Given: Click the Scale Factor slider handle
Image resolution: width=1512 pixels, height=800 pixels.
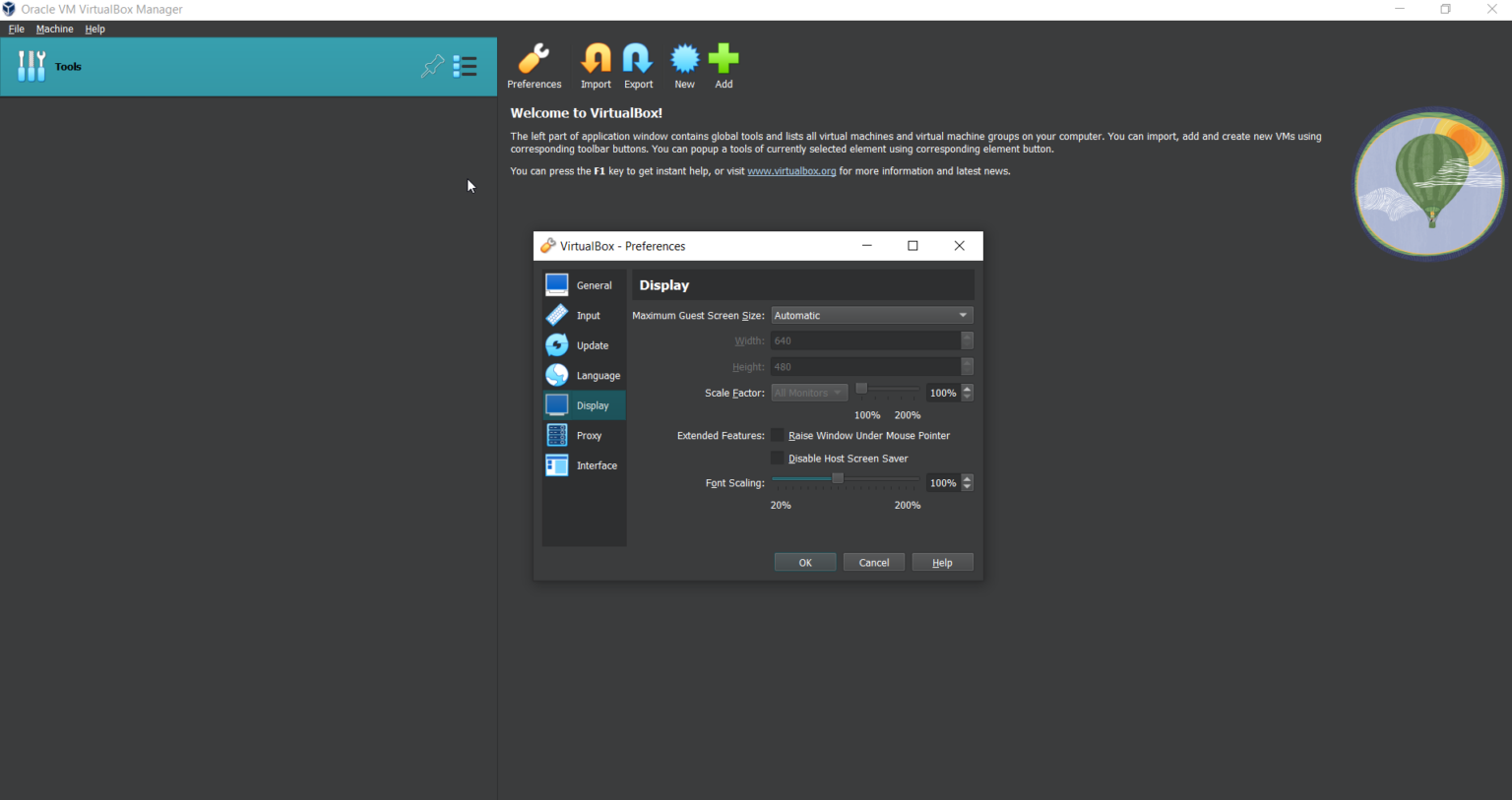Looking at the screenshot, I should 861,389.
